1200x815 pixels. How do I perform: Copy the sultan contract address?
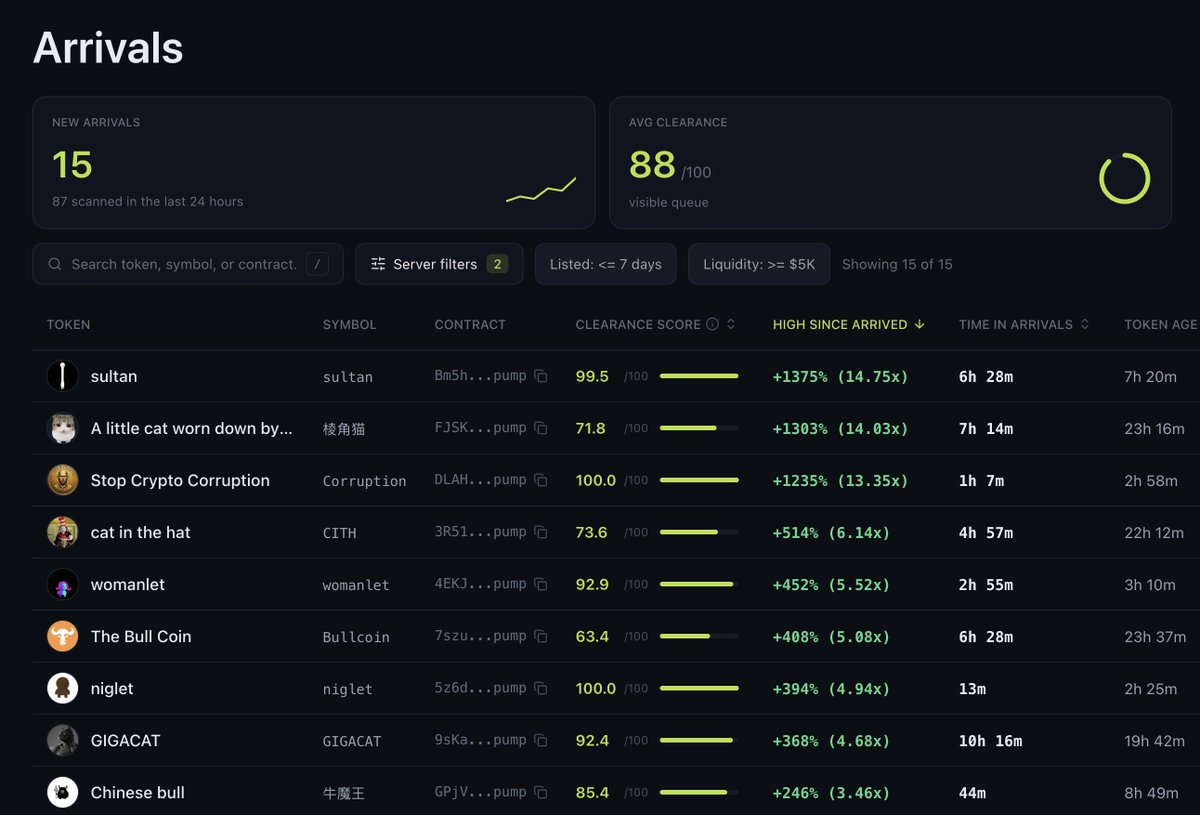(x=541, y=376)
